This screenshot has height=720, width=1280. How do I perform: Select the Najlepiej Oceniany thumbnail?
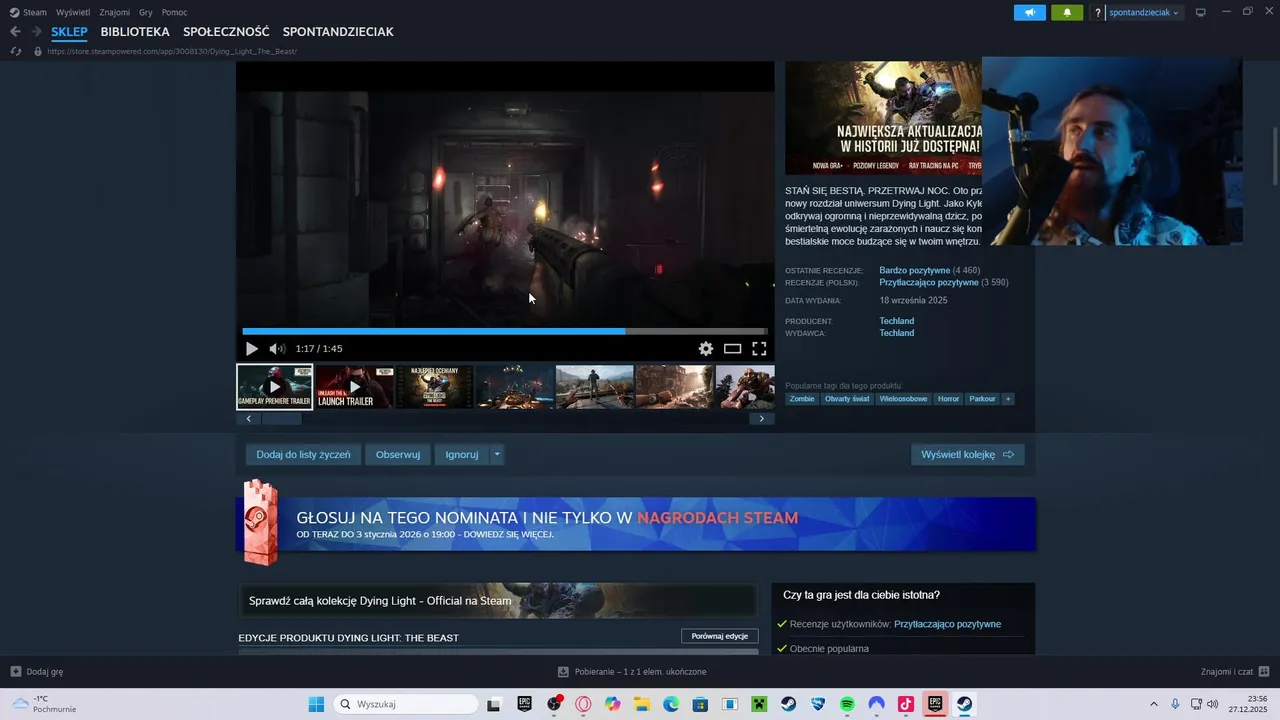(435, 387)
